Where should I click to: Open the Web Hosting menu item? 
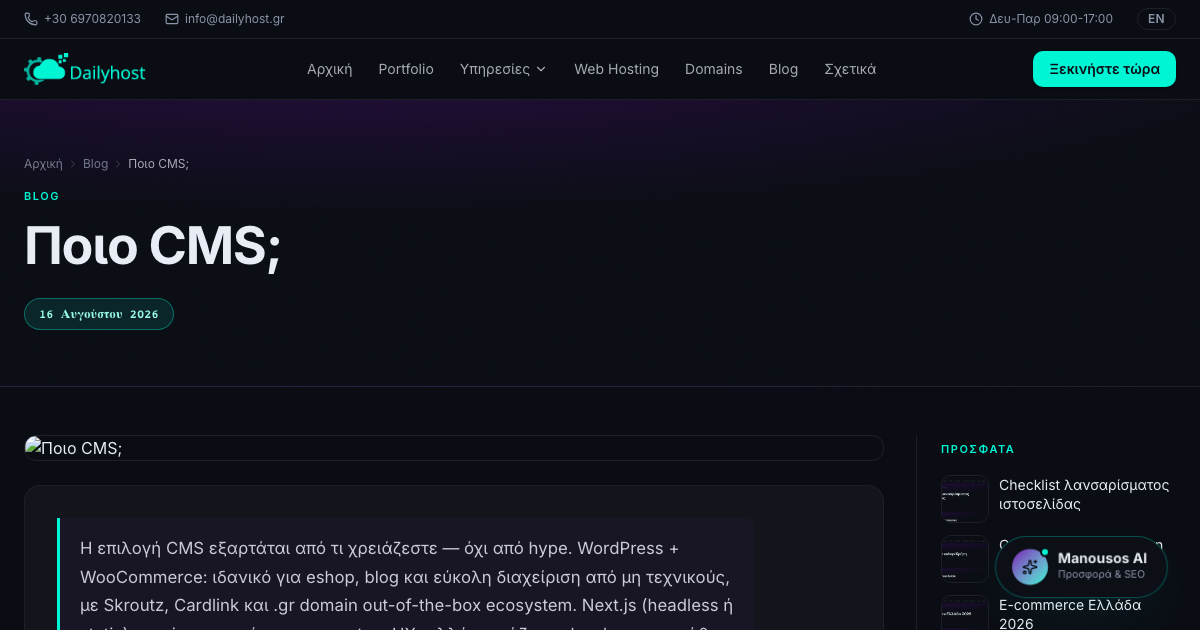[x=616, y=69]
